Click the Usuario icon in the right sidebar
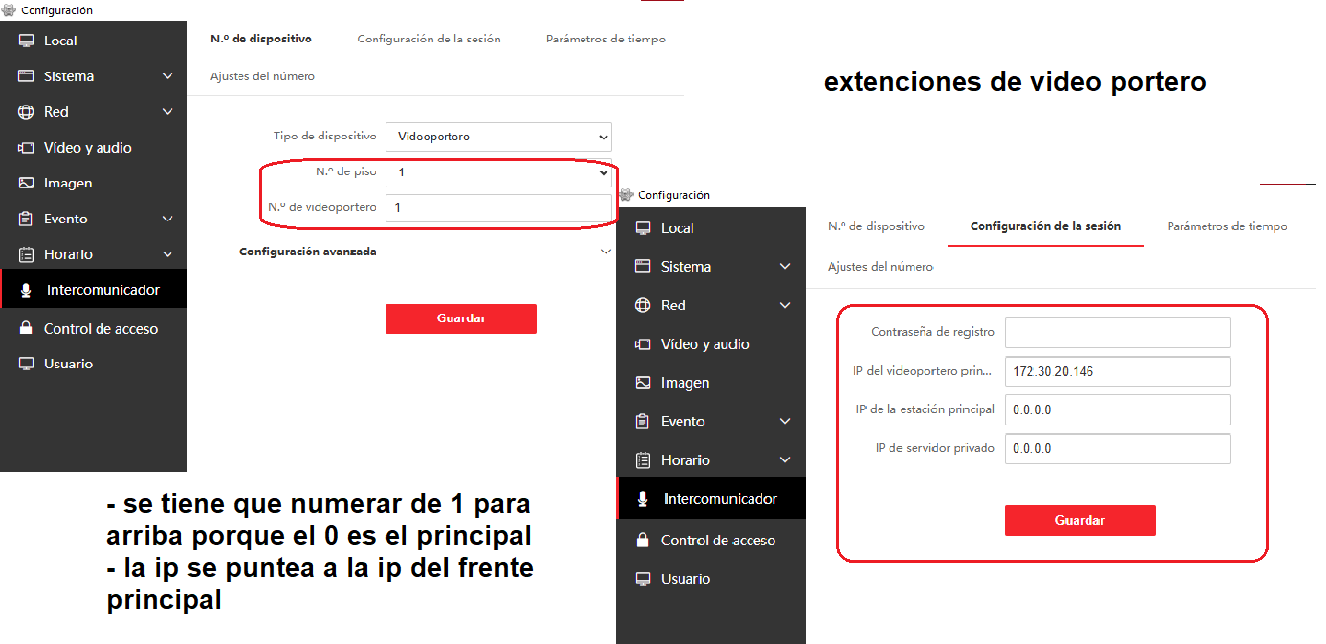 pos(643,579)
